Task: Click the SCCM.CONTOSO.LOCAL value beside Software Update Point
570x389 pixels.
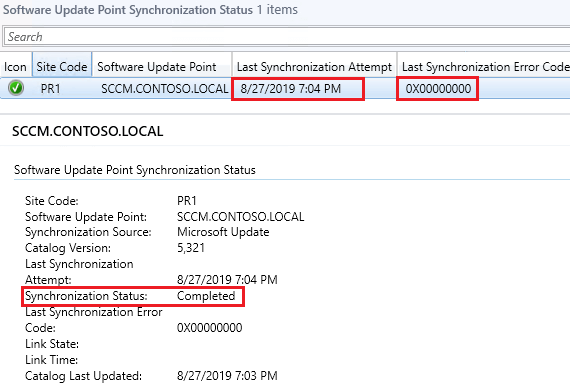Action: [x=241, y=217]
